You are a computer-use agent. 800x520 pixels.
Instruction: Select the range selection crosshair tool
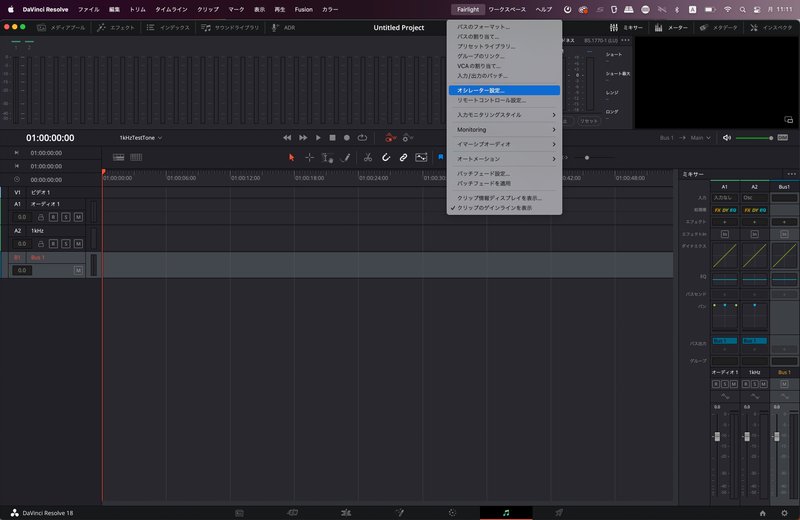[x=309, y=158]
